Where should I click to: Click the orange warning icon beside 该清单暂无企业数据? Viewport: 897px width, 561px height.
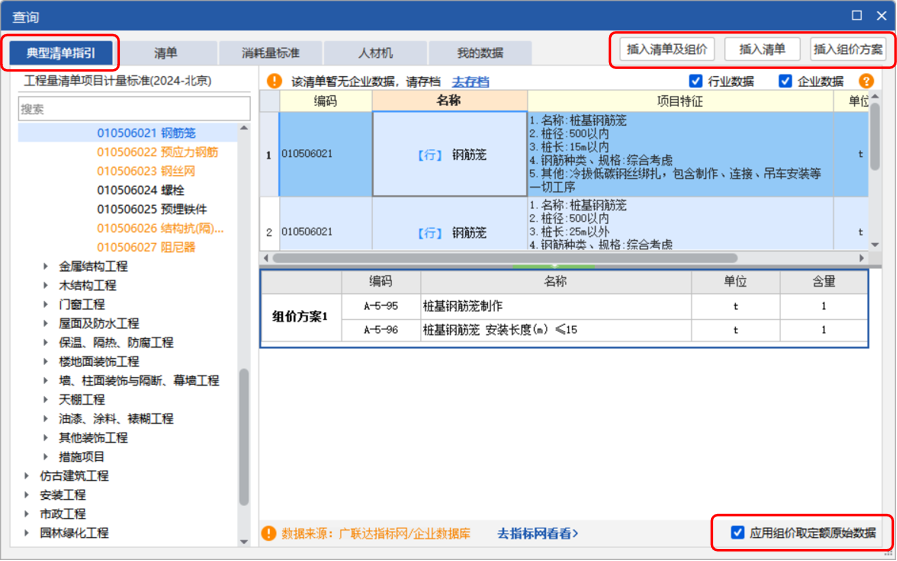point(274,81)
